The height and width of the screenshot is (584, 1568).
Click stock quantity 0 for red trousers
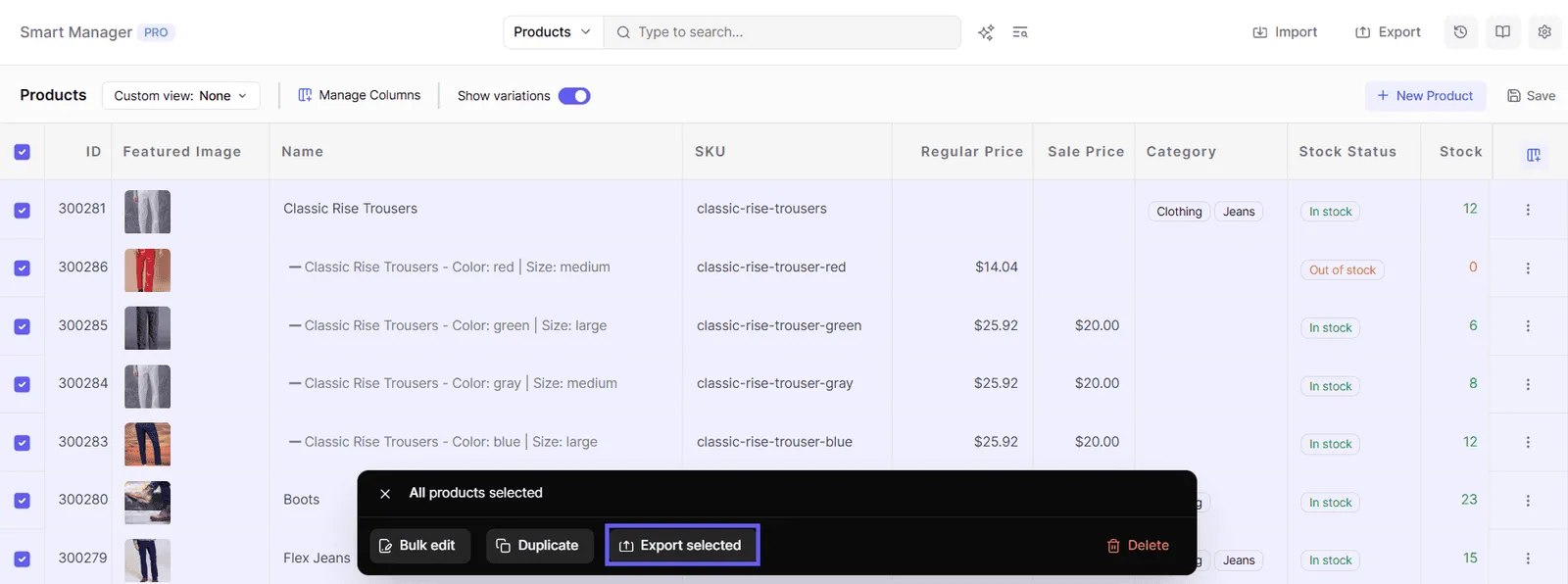click(1473, 268)
